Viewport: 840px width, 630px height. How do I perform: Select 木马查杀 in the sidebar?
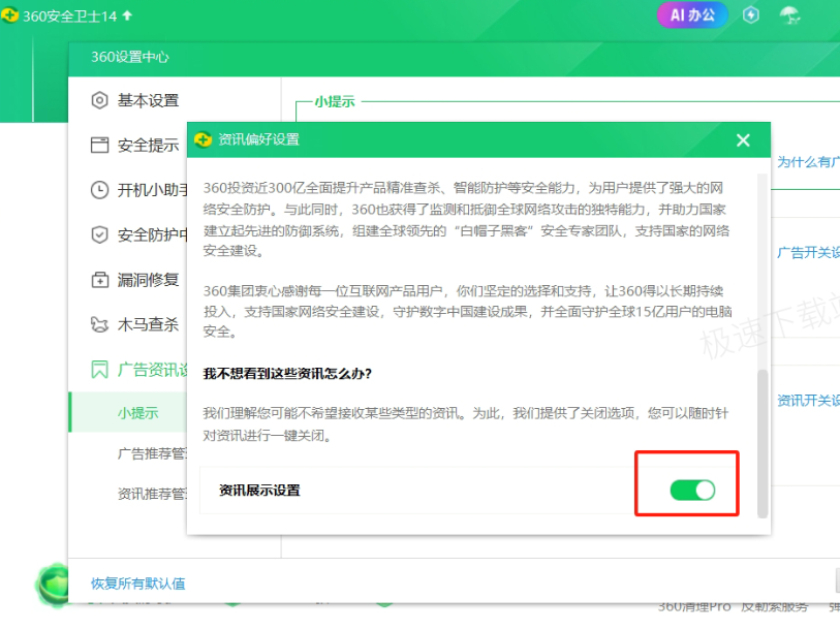[x=148, y=324]
